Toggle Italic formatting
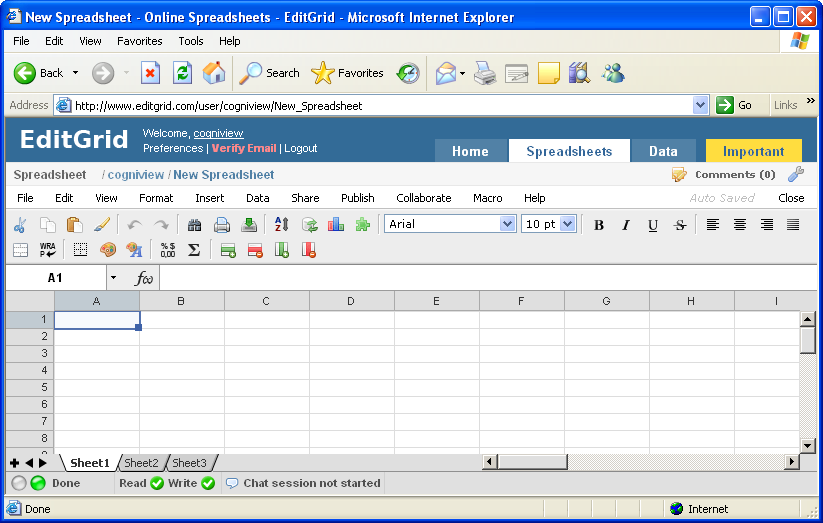This screenshot has height=523, width=823. point(626,225)
